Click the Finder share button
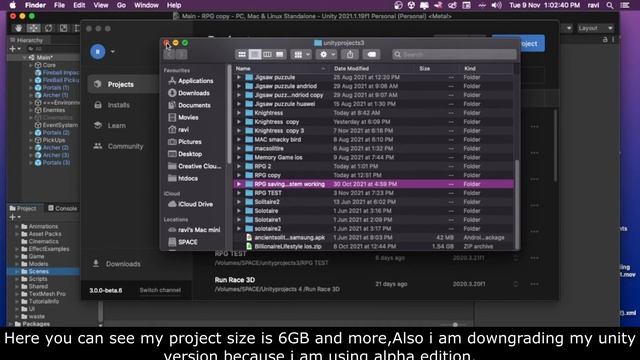 click(350, 54)
